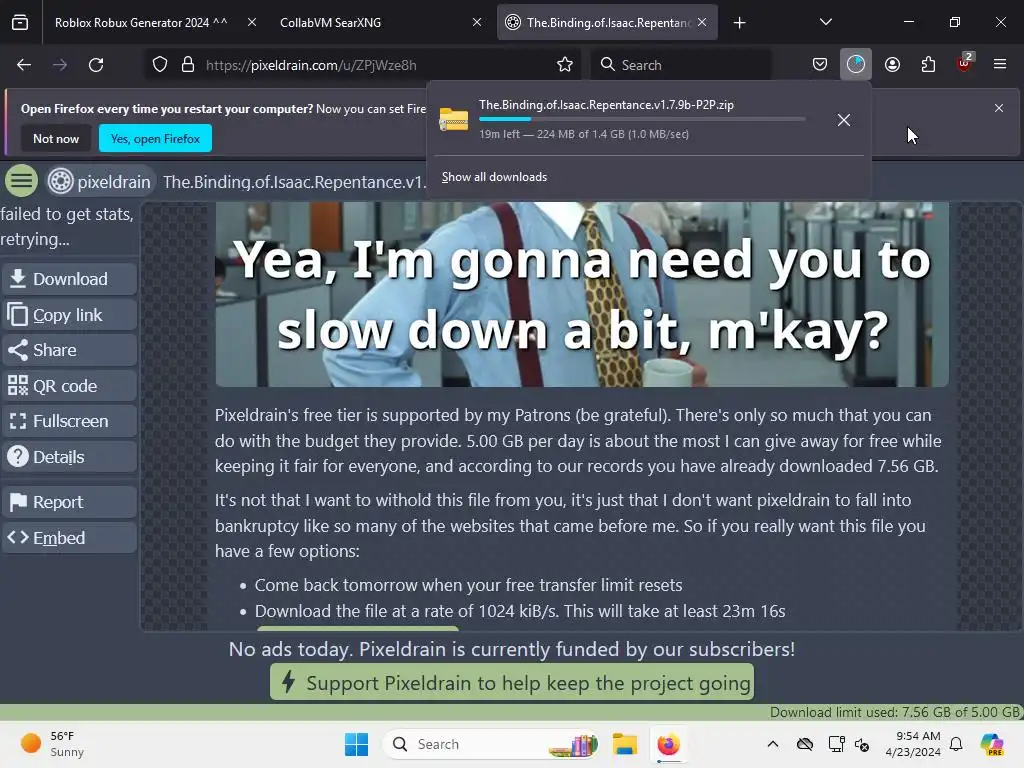This screenshot has height=768, width=1024.
Task: Click the Share sidebar button
Action: pos(70,350)
